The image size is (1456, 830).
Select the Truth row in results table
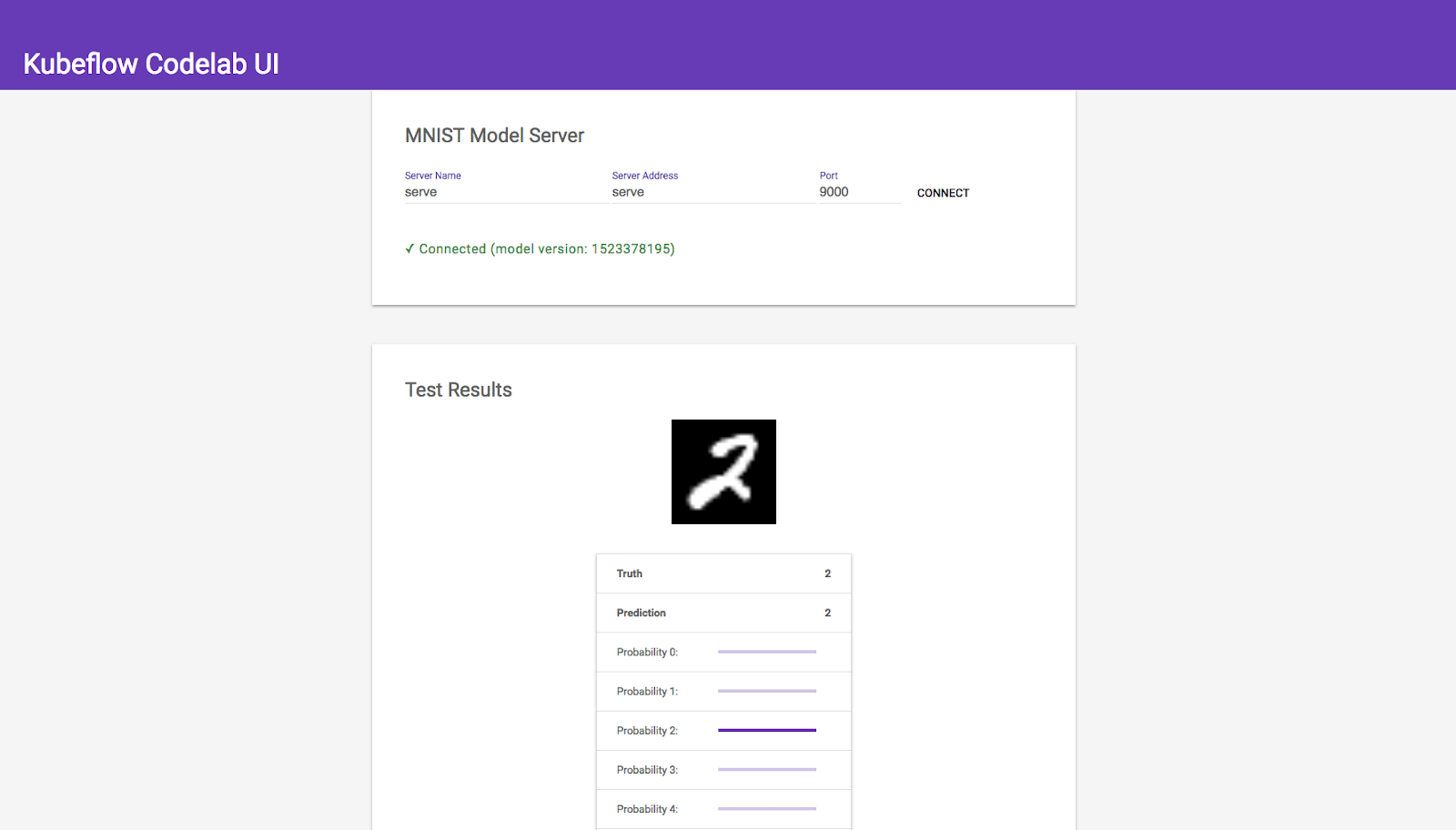tap(723, 573)
